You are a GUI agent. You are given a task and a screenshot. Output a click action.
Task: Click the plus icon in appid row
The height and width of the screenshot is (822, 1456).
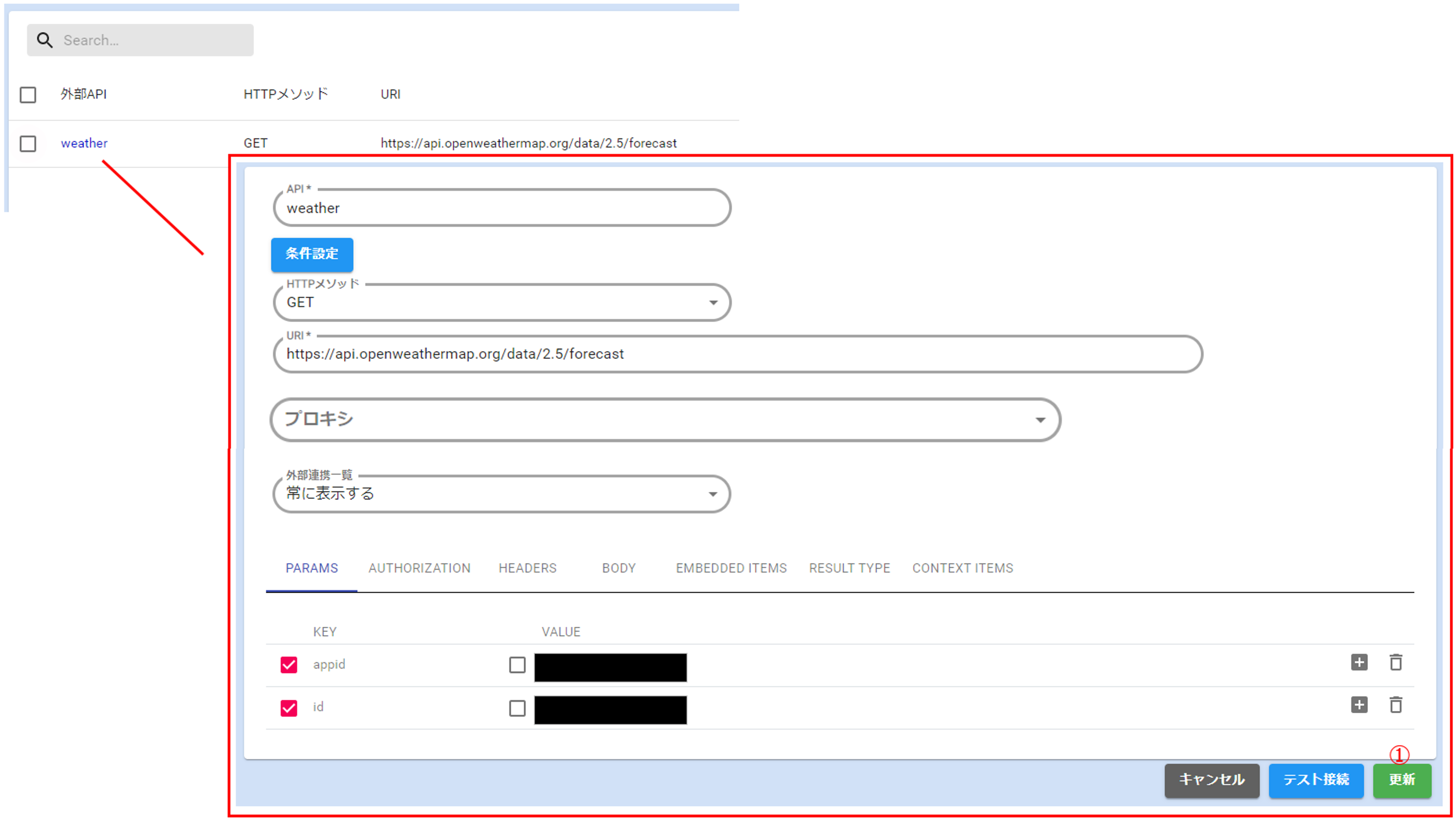click(1359, 662)
